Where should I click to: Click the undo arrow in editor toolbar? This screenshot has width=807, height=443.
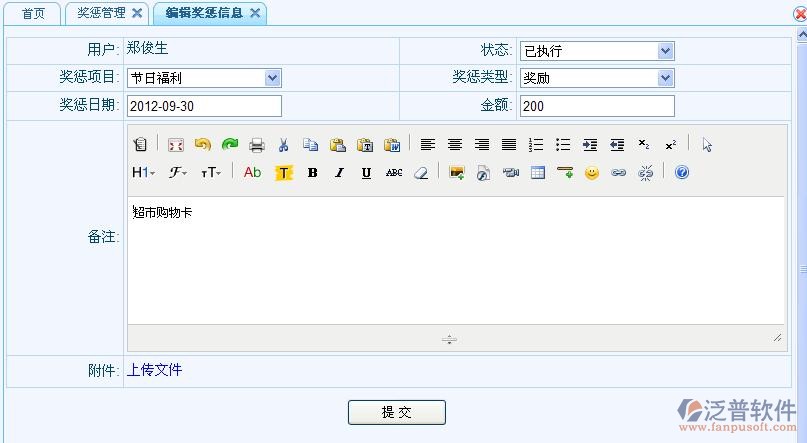click(203, 145)
